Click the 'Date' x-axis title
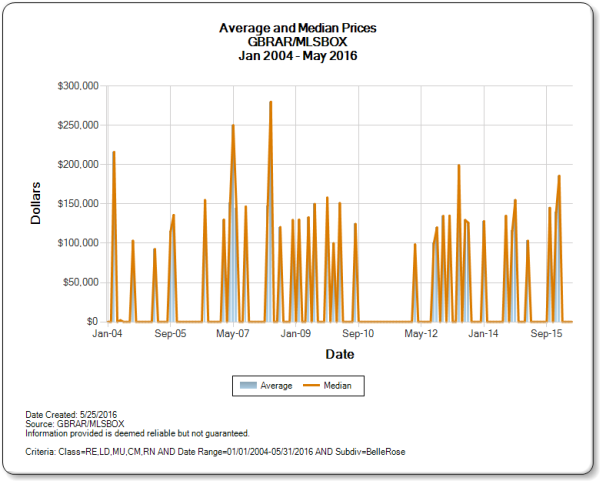The width and height of the screenshot is (600, 481). [340, 354]
